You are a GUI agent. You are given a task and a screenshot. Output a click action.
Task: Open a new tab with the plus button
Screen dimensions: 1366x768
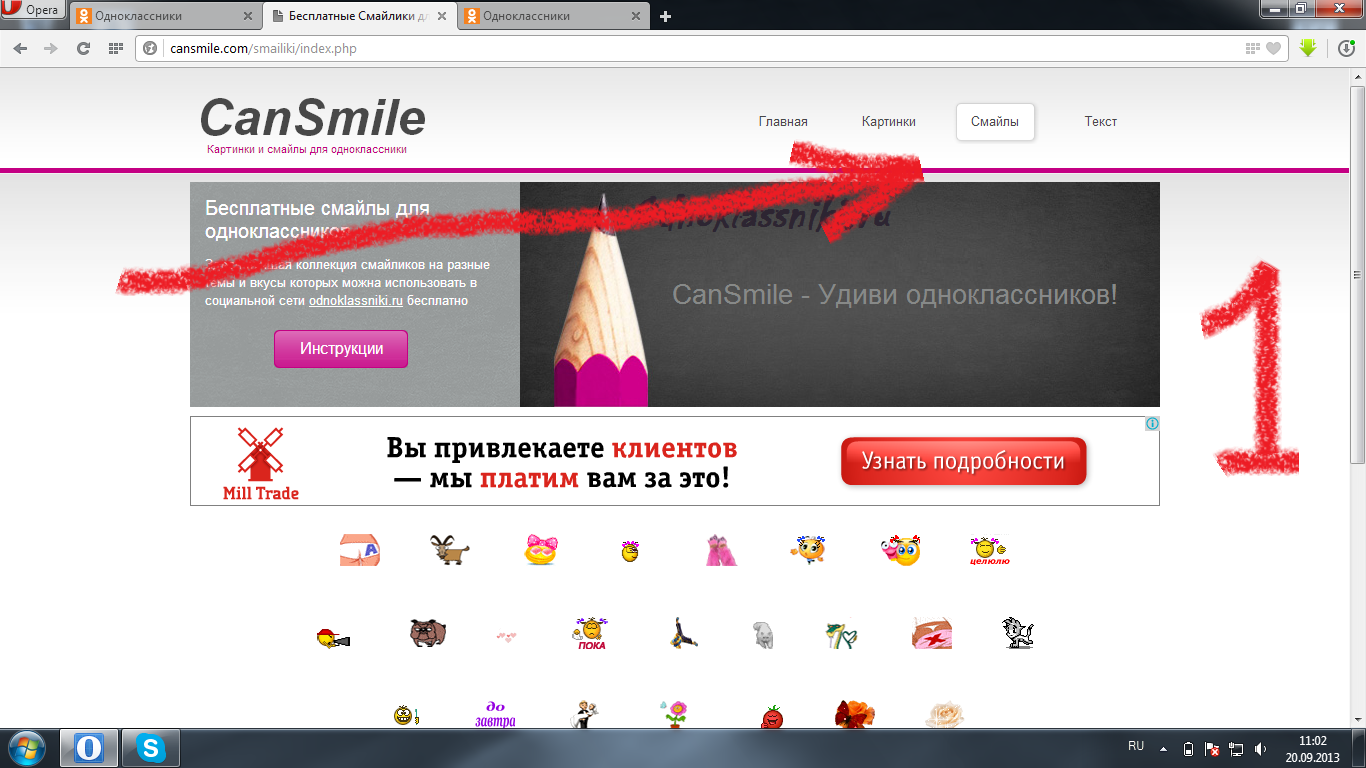666,16
